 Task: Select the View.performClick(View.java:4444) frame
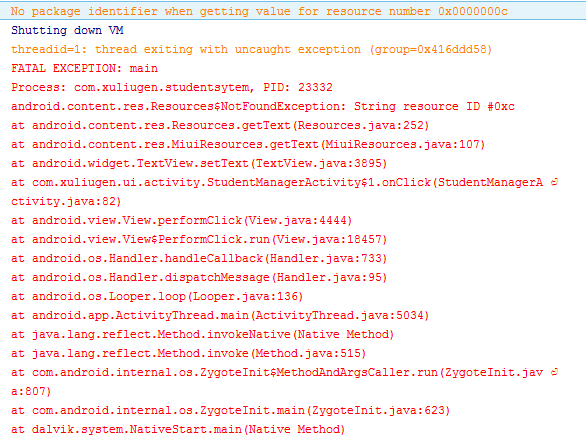click(181, 220)
